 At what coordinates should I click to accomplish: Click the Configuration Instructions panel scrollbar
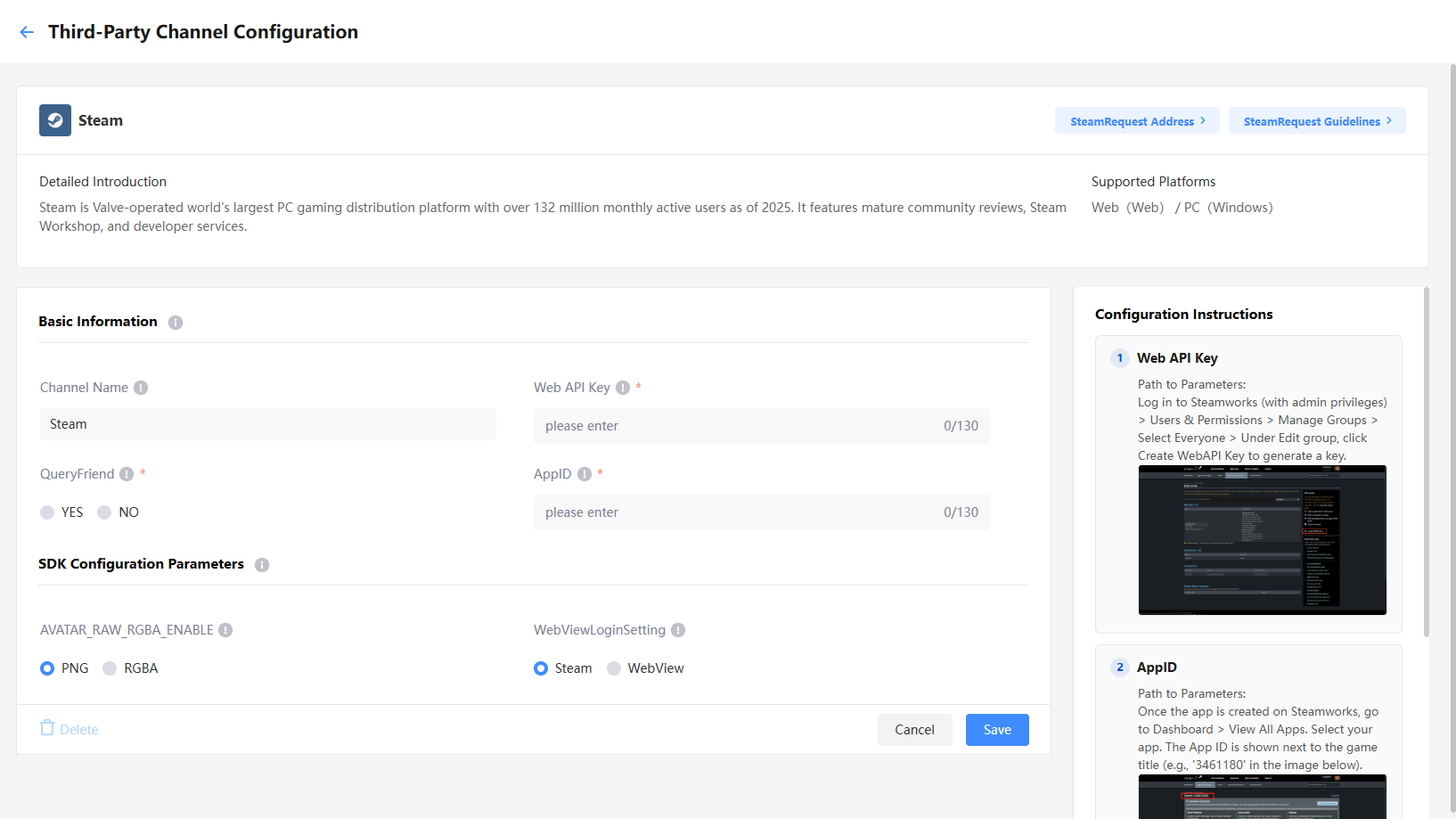pyautogui.click(x=1426, y=462)
